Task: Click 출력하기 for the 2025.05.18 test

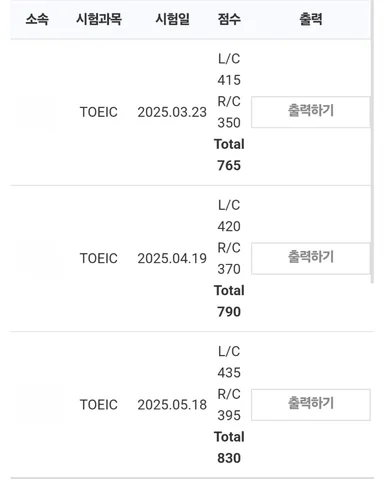Action: [x=311, y=404]
